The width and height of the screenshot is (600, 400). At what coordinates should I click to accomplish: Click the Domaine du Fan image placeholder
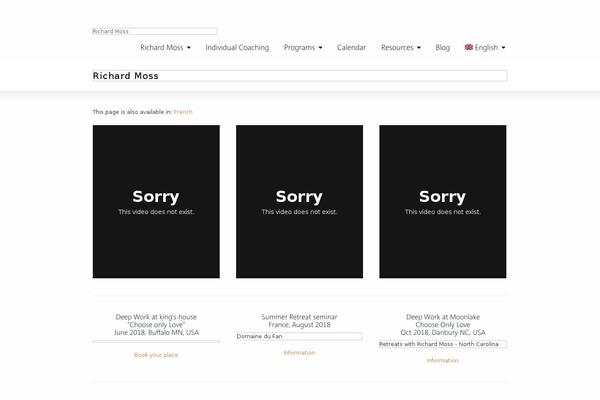pyautogui.click(x=299, y=336)
